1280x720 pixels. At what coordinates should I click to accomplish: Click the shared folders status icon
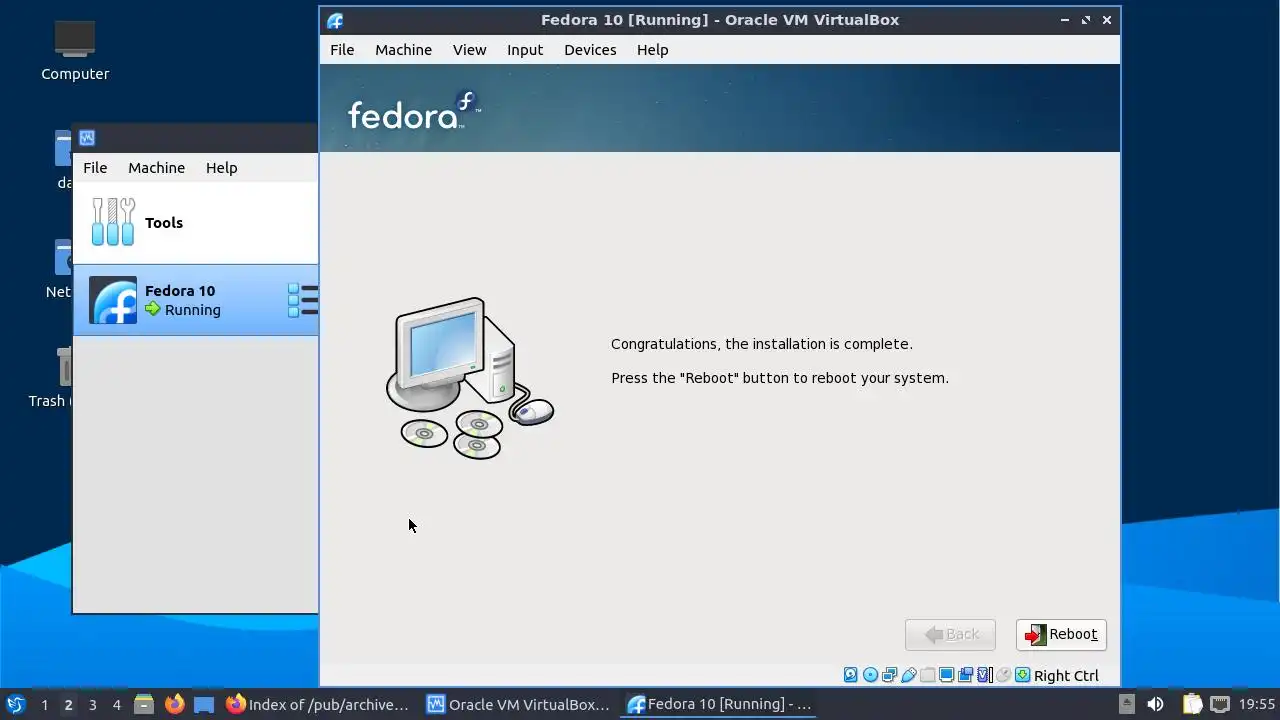pyautogui.click(x=927, y=675)
